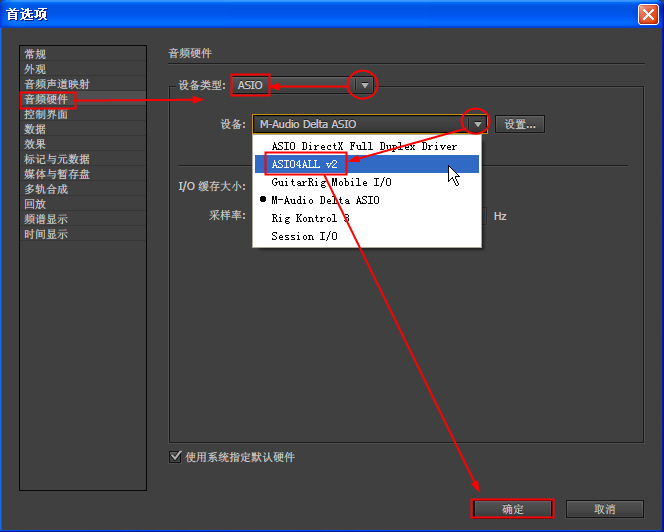
Task: Click the ASIO device type combo box
Action: pyautogui.click(x=302, y=85)
